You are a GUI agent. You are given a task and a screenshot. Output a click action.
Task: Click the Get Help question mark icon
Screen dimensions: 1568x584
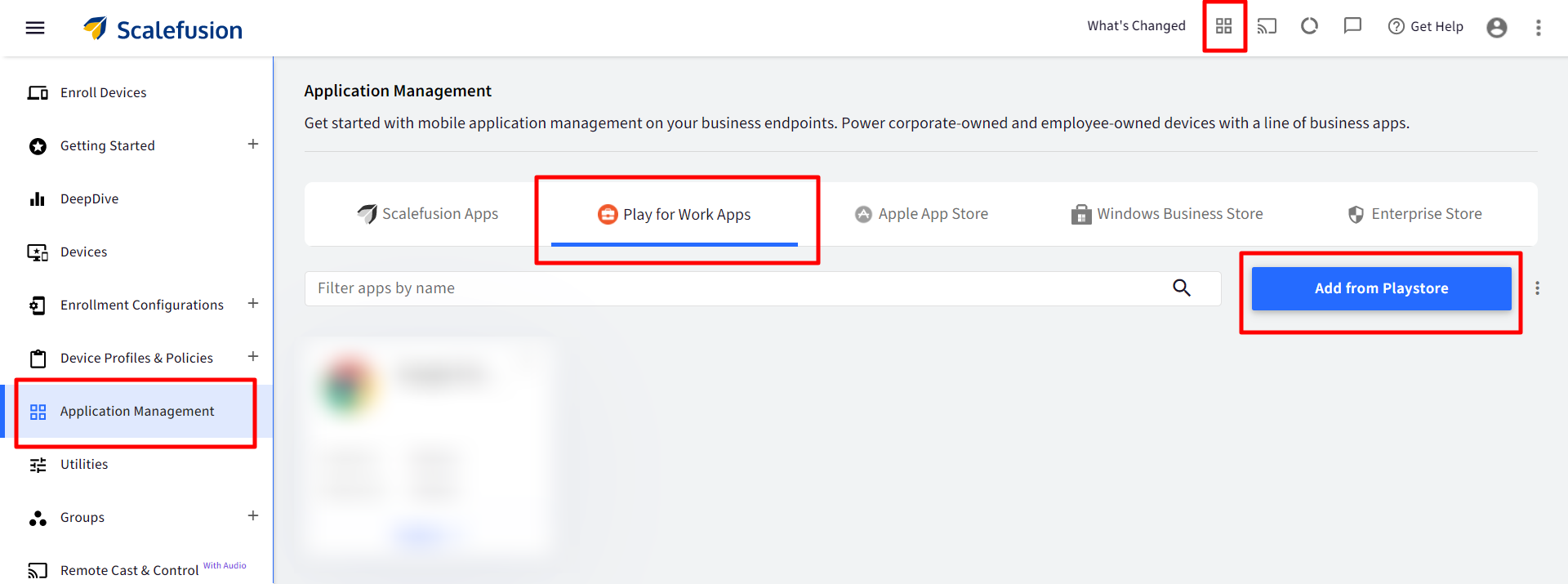pos(1396,26)
